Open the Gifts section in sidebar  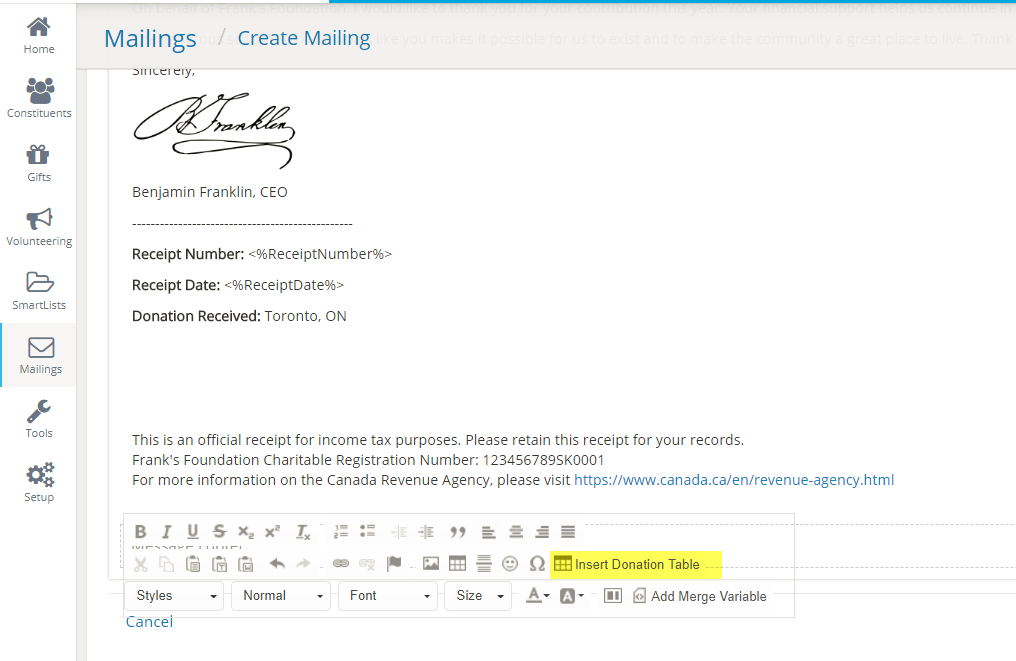39,162
